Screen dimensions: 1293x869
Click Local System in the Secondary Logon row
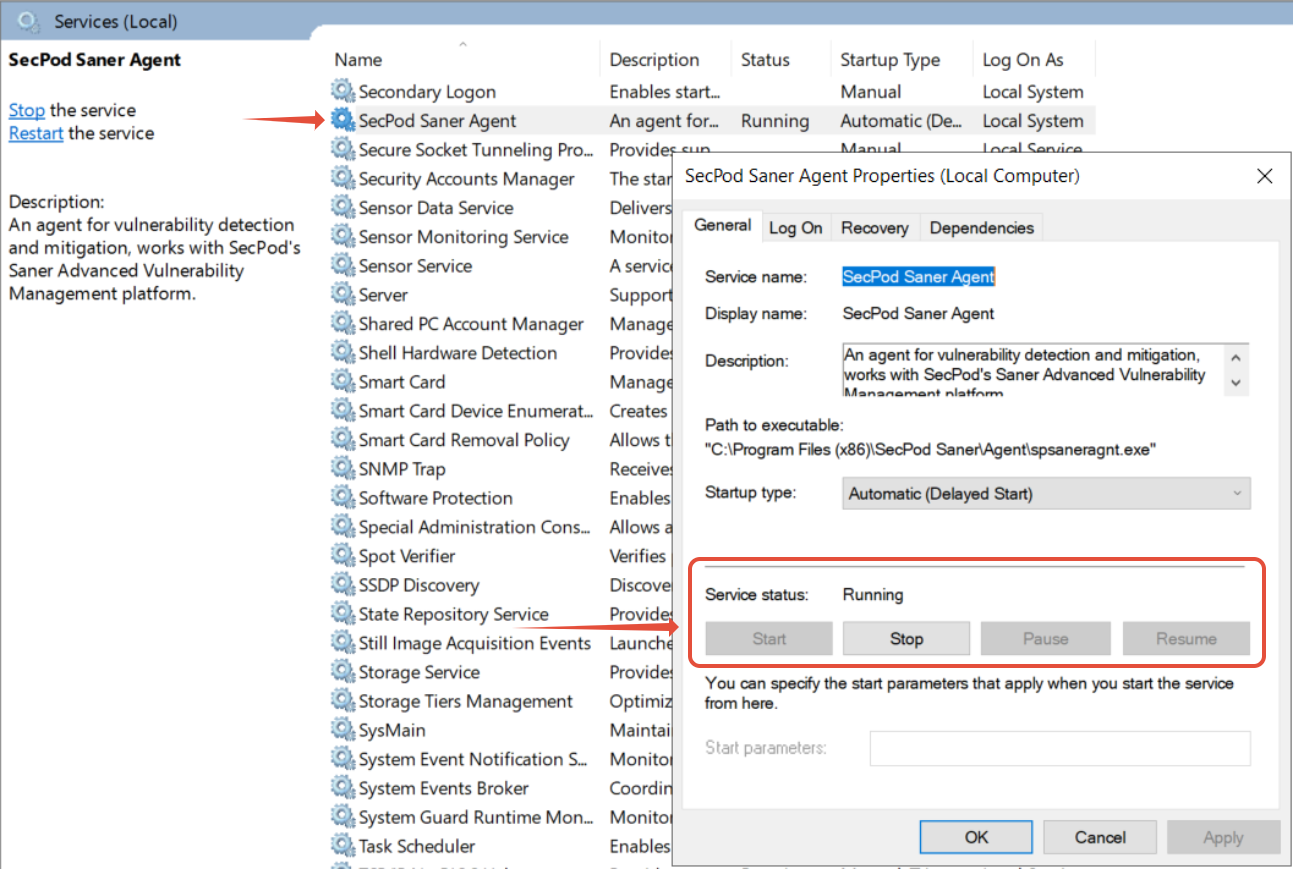click(1033, 92)
